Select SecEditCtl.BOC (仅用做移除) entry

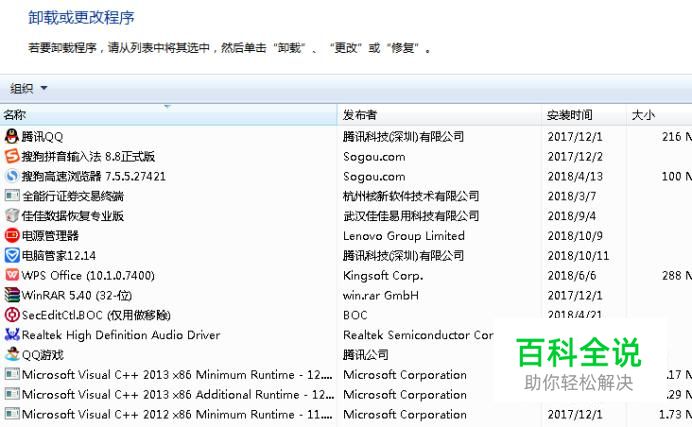tap(96, 315)
